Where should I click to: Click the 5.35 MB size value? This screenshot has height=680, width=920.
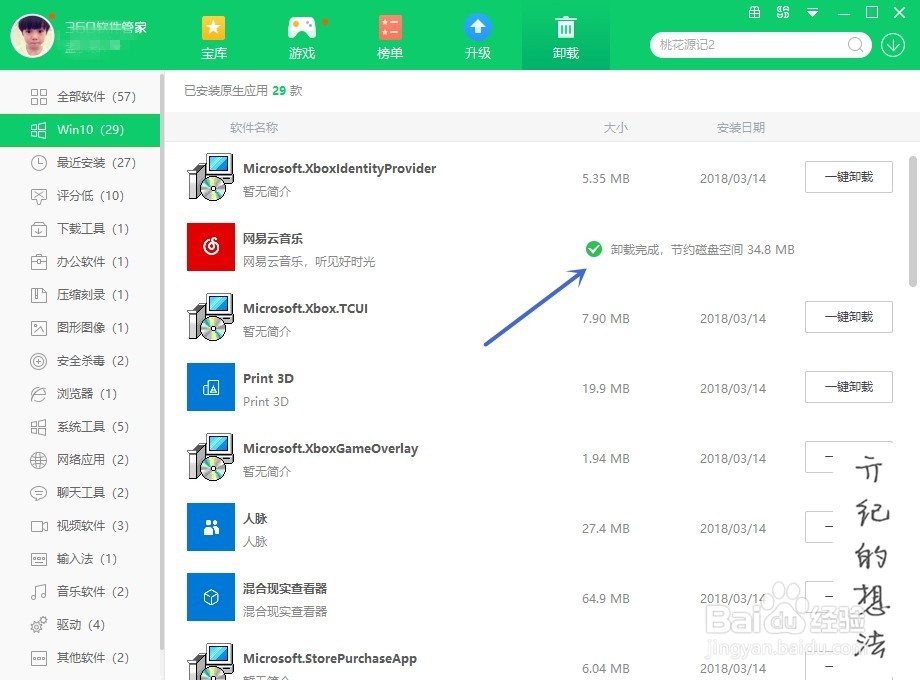pyautogui.click(x=606, y=178)
